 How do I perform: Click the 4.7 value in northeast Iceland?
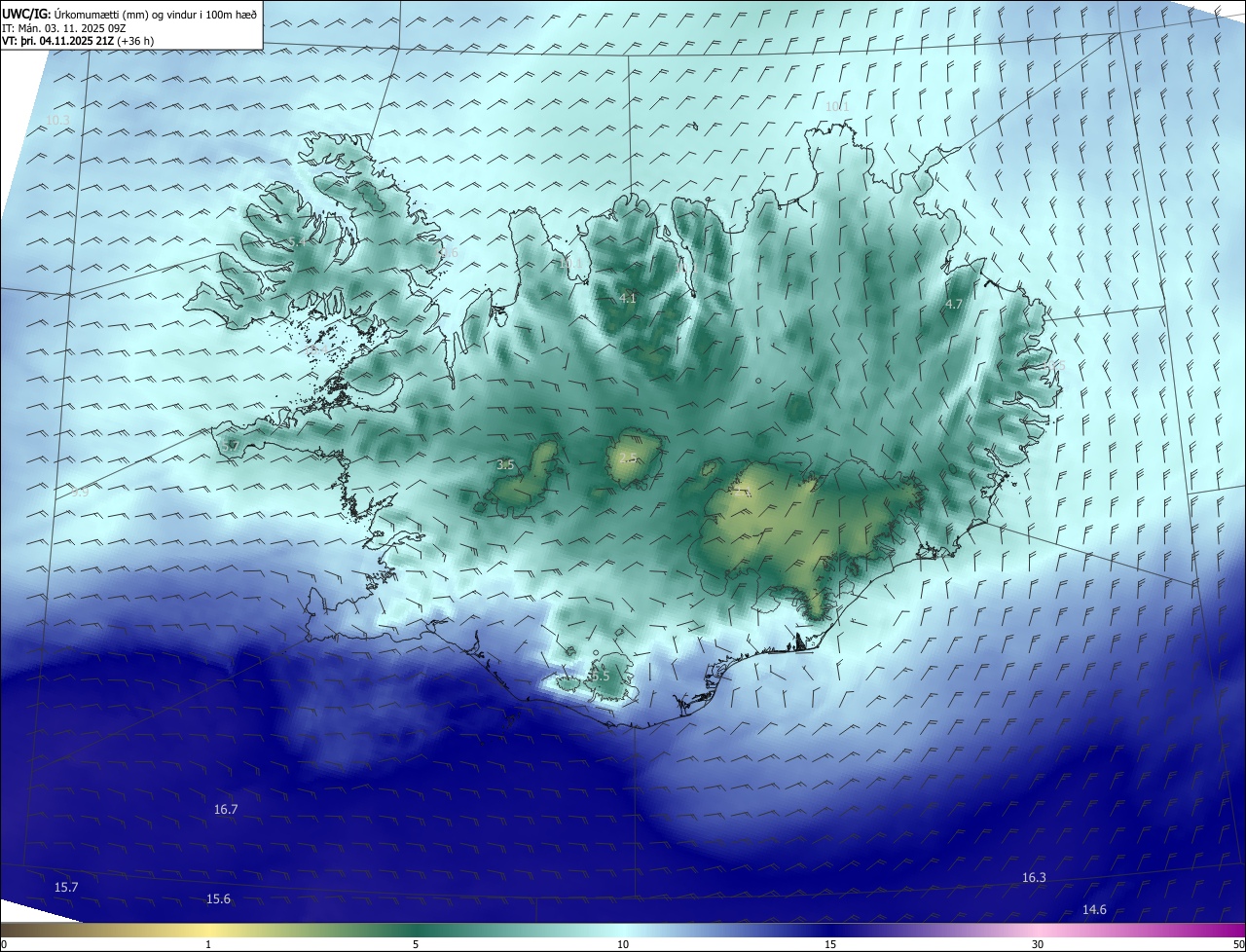(x=954, y=304)
